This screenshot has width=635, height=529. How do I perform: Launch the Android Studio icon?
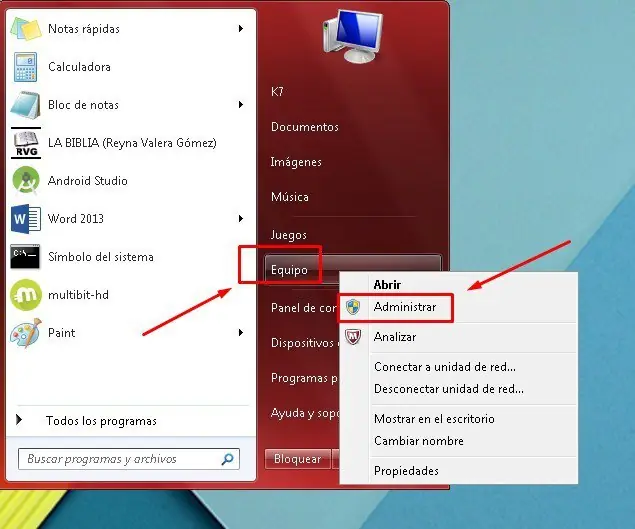coord(26,181)
